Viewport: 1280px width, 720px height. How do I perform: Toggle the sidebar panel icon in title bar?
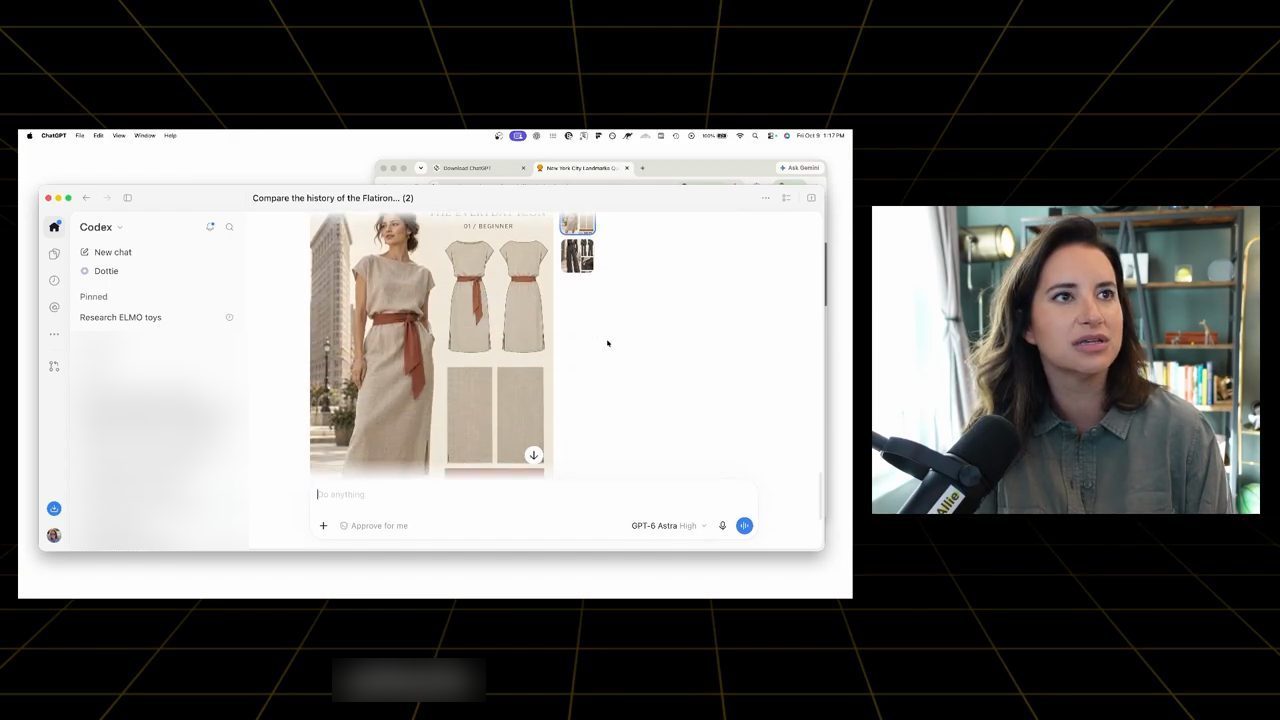click(127, 198)
